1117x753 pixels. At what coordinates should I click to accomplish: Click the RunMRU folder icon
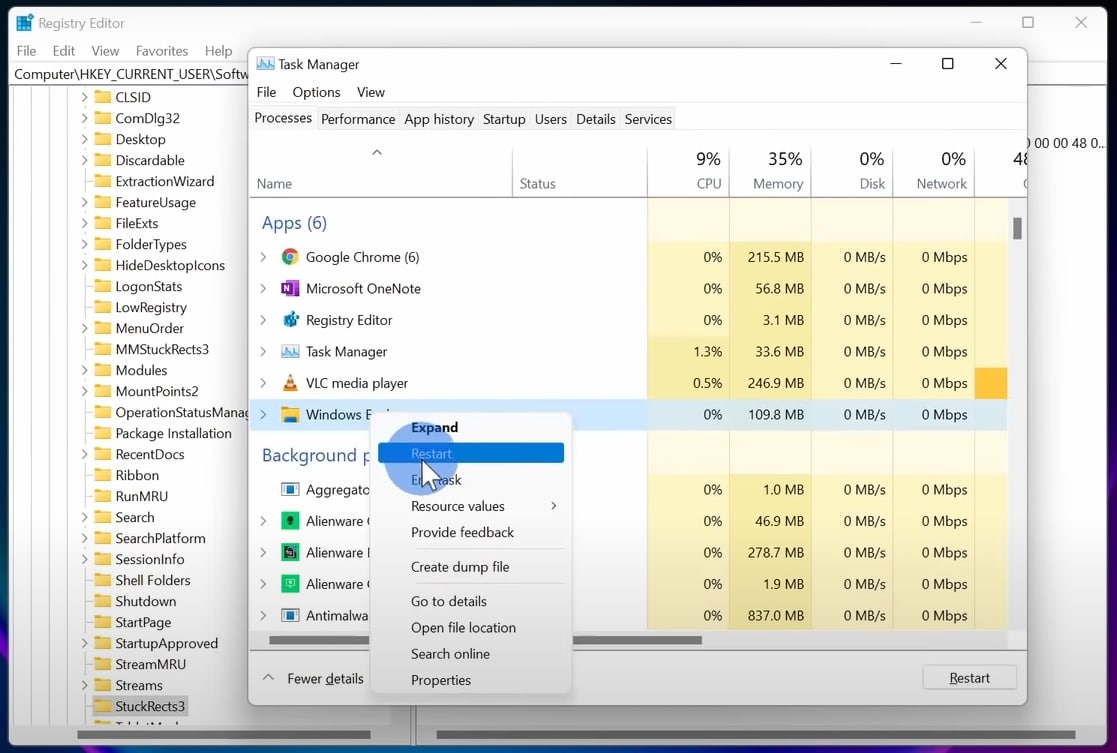(x=103, y=496)
